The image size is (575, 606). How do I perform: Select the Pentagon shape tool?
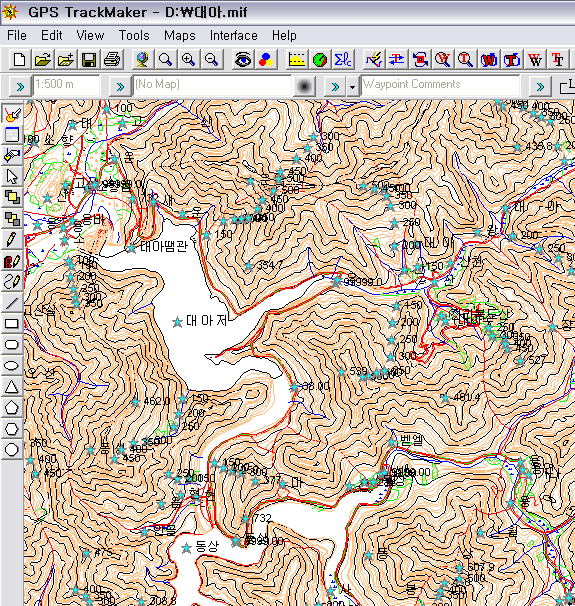tap(12, 407)
